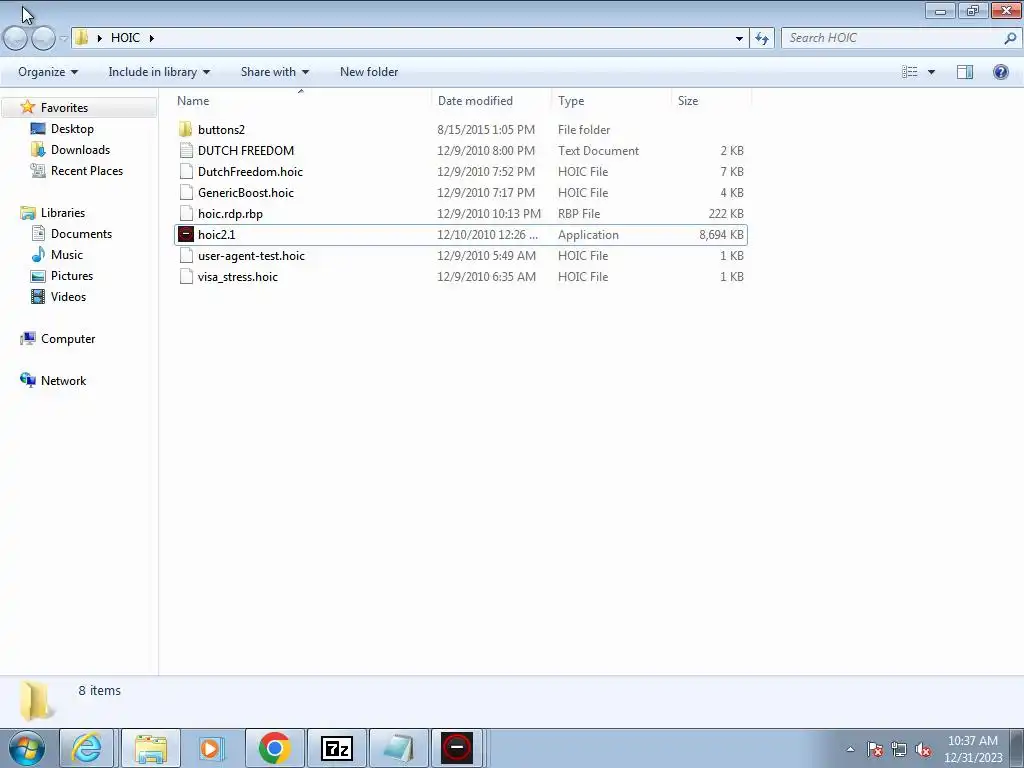Viewport: 1024px width, 768px height.
Task: Click the back navigation arrow
Action: pyautogui.click(x=15, y=39)
